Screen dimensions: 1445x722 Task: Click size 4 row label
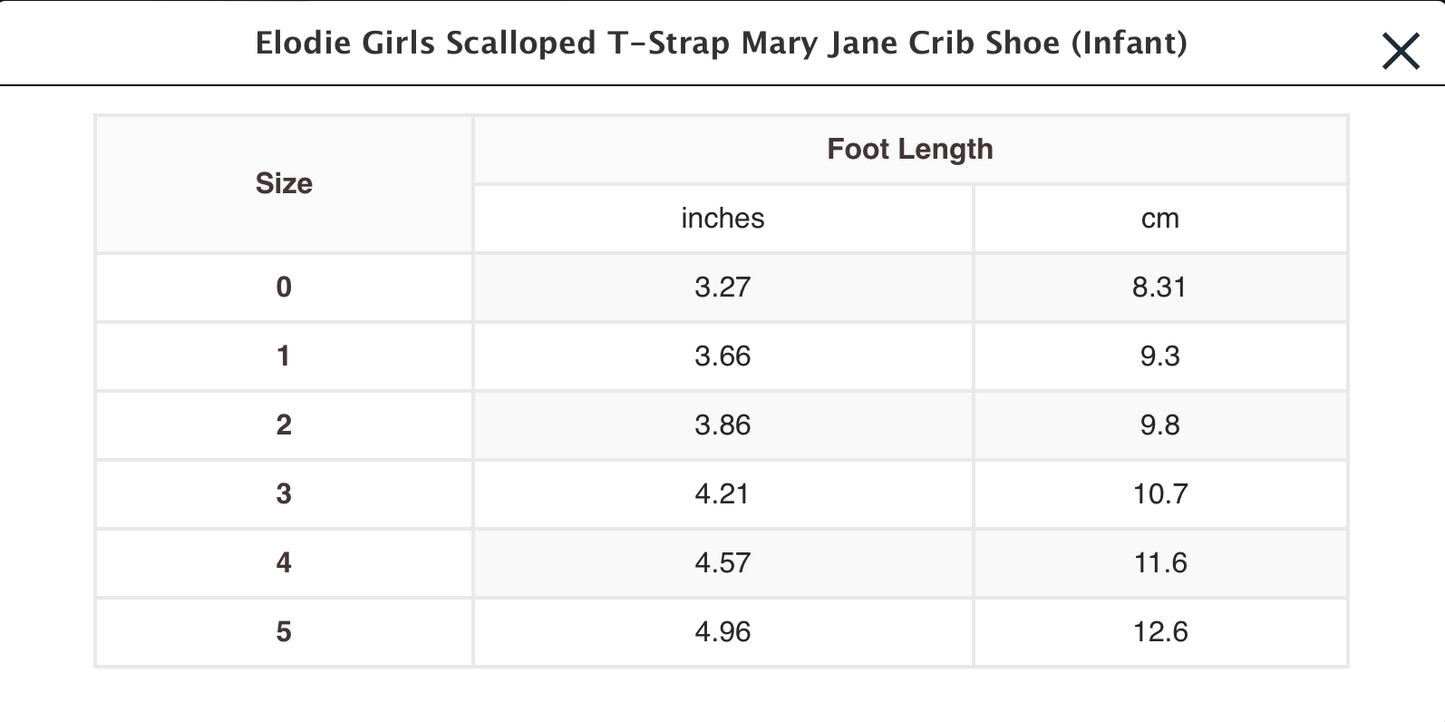coord(284,563)
